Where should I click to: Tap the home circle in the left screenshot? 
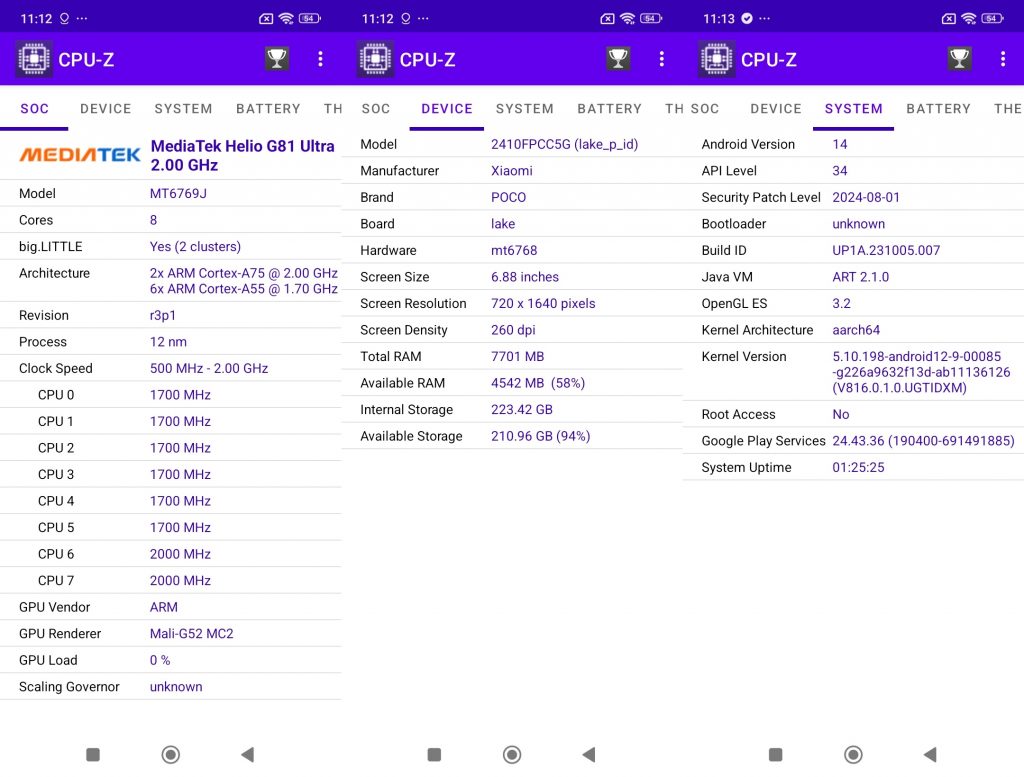(x=170, y=755)
